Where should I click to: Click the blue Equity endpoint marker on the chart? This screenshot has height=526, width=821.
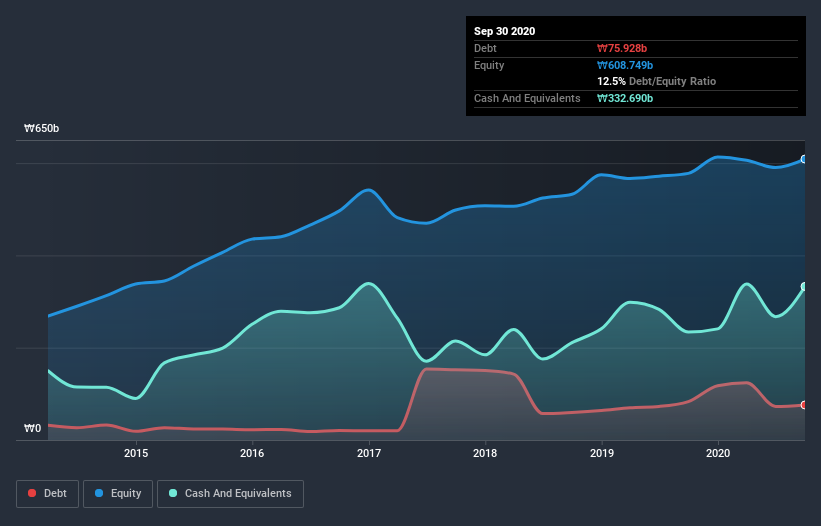(804, 159)
